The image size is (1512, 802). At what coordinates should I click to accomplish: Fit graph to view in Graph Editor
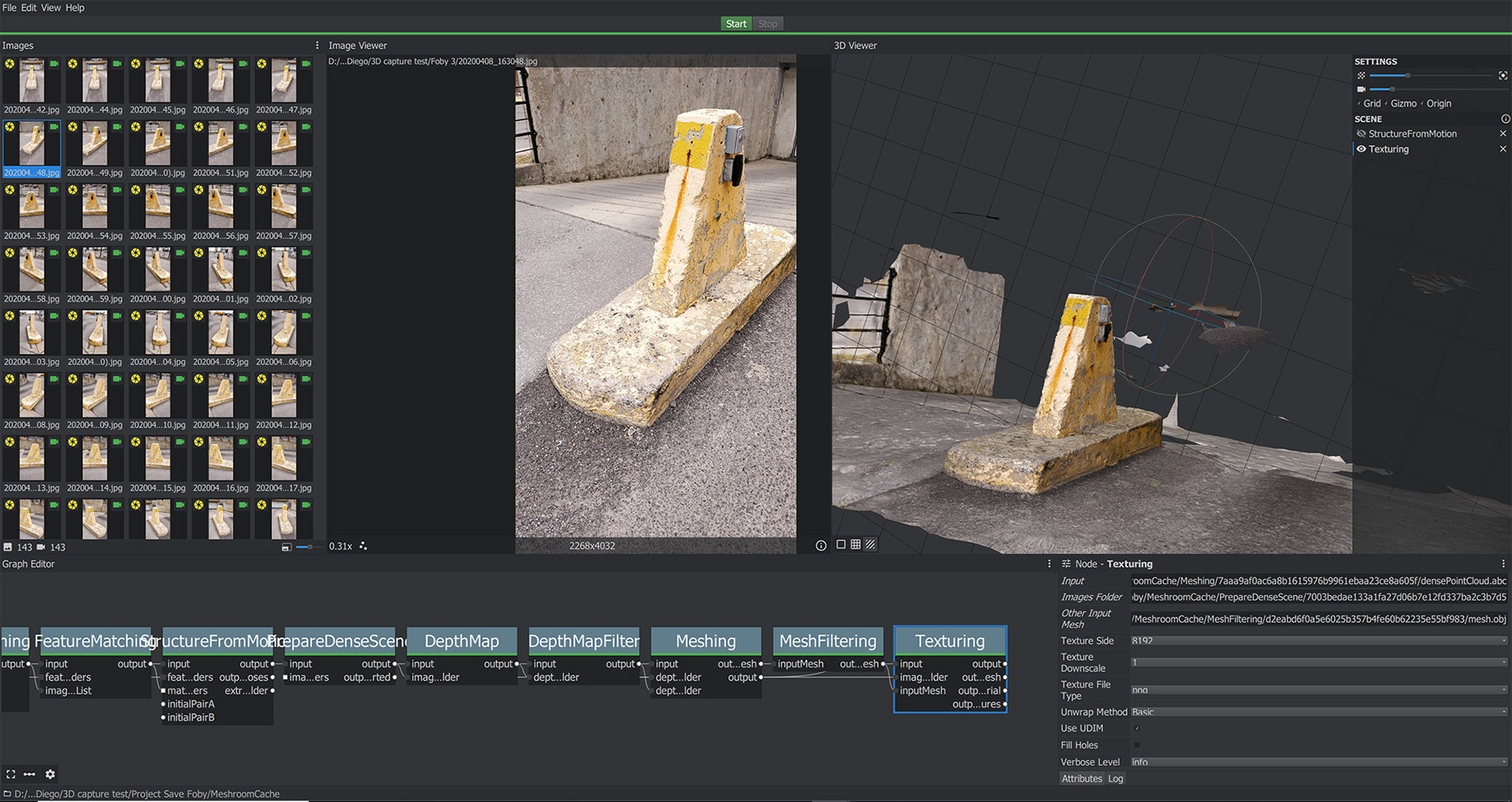tap(11, 774)
